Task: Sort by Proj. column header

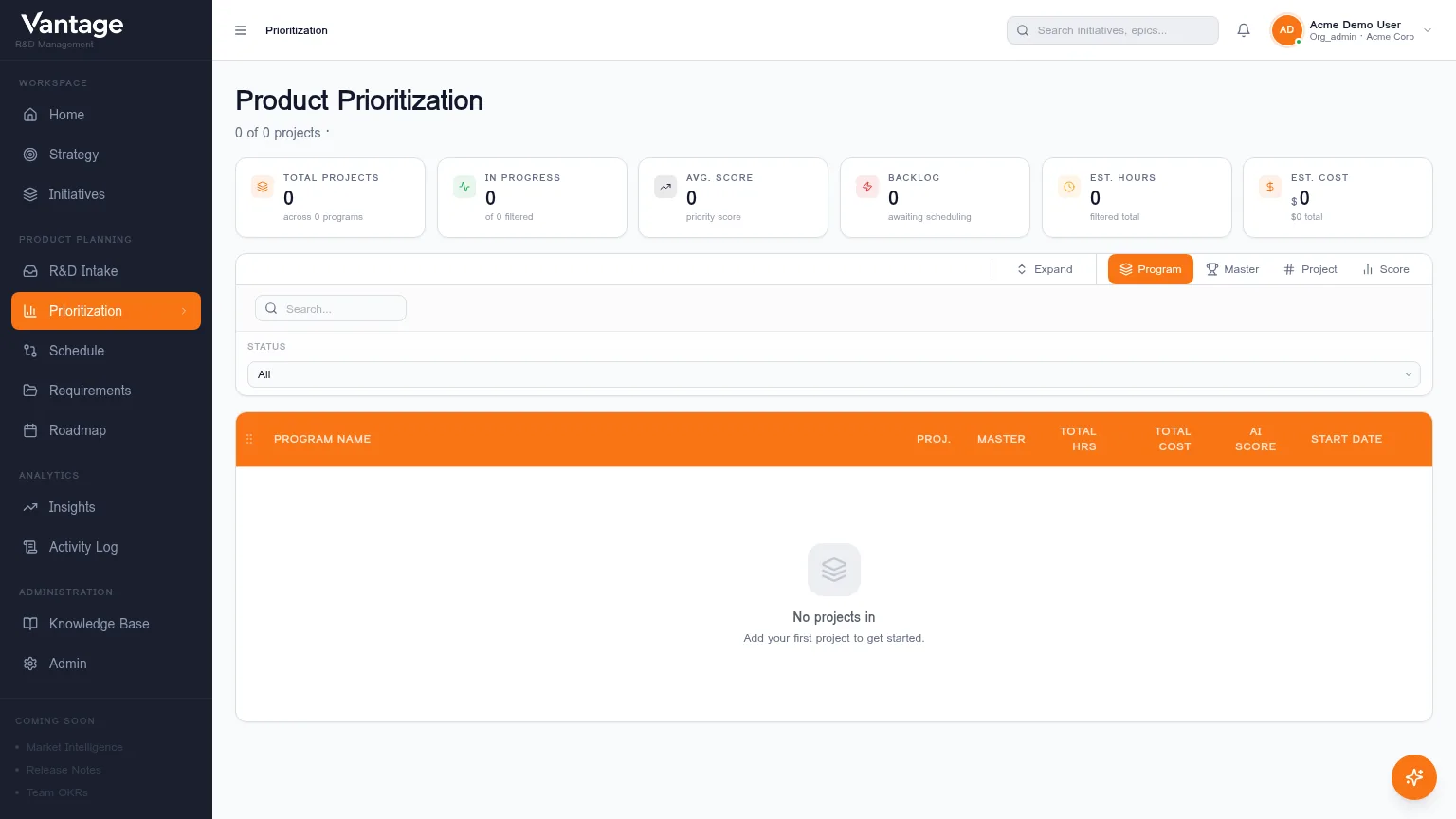Action: coord(934,439)
